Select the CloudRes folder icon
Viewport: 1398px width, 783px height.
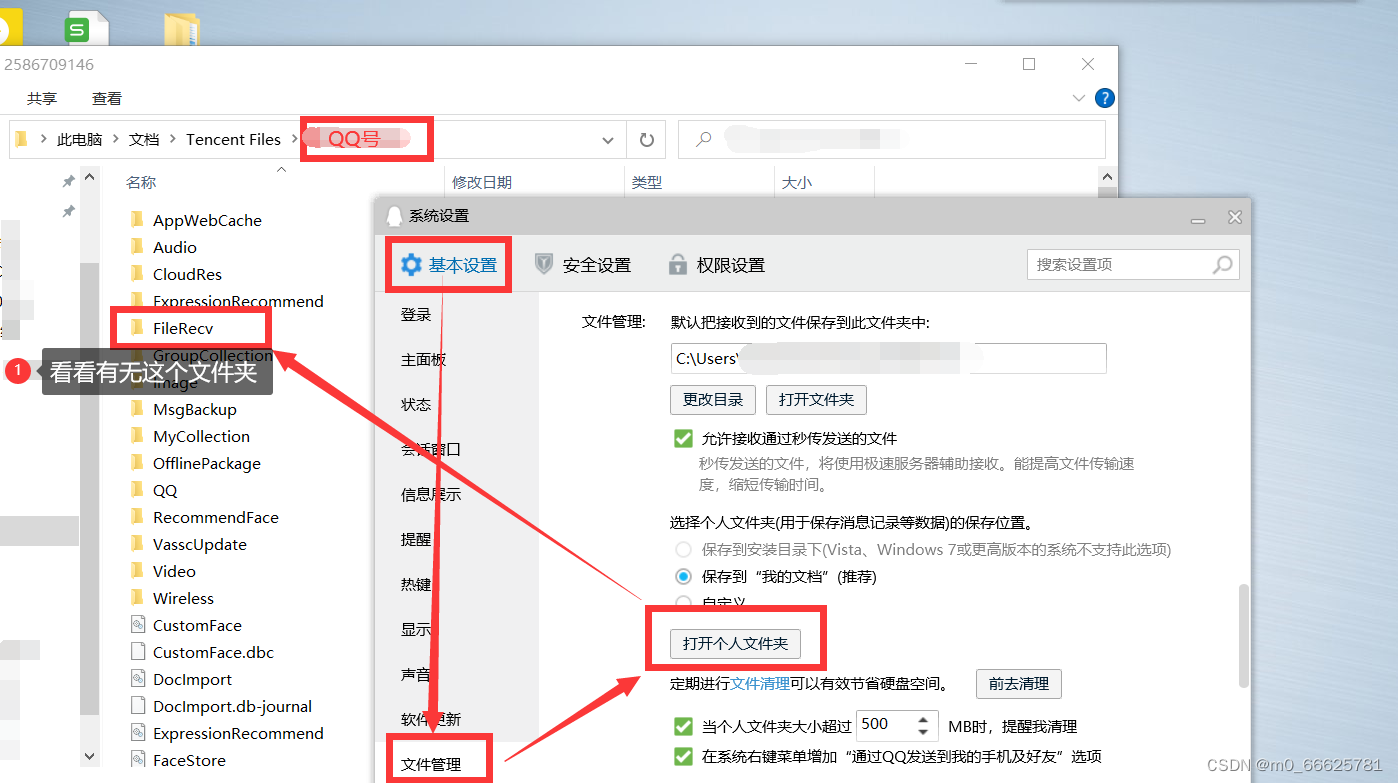[x=137, y=274]
